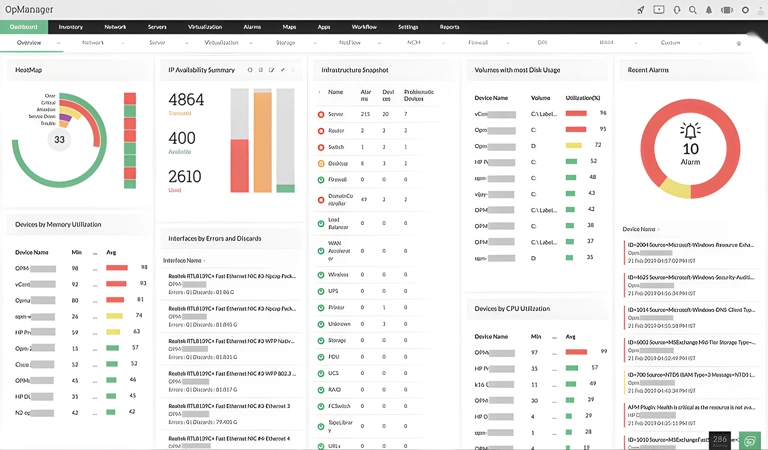Click the green status icon beside Printer

(321, 308)
